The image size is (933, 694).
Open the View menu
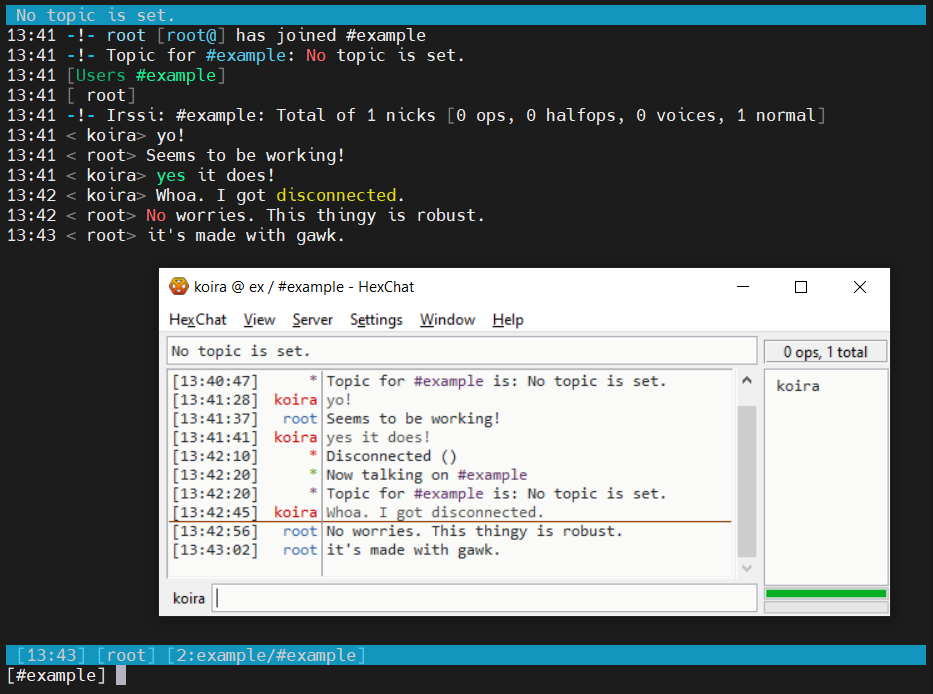259,320
